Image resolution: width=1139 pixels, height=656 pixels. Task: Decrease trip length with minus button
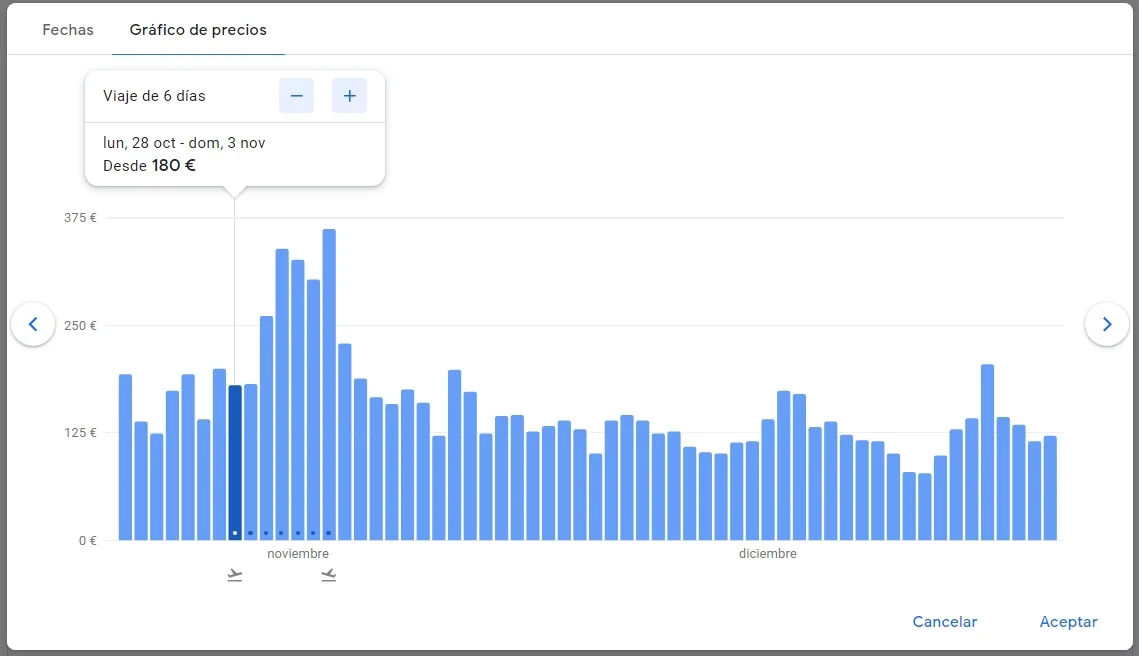point(296,96)
